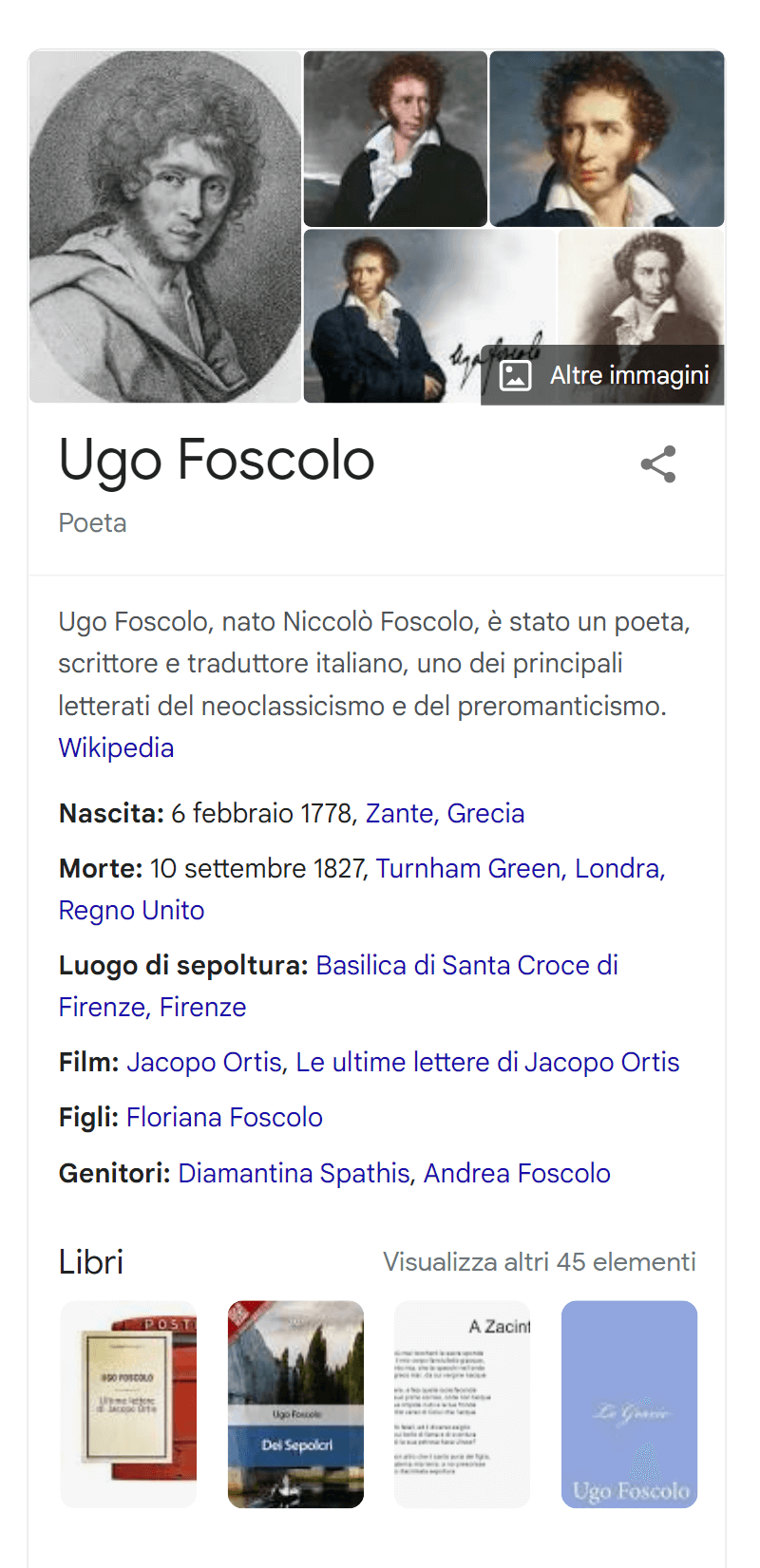Viewport: 760px width, 1568px height.
Task: Open Basilica di Santa Croce link
Action: (x=338, y=986)
